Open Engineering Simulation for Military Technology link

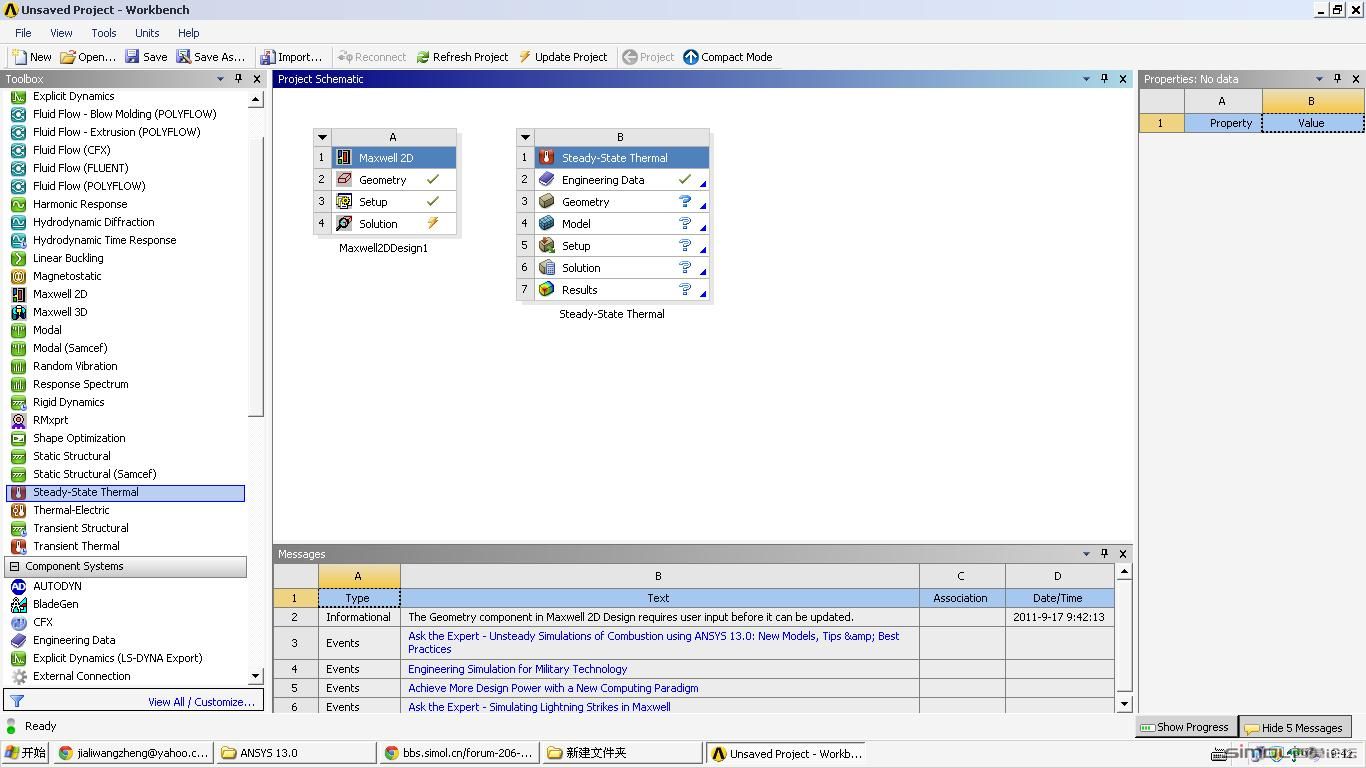click(517, 669)
